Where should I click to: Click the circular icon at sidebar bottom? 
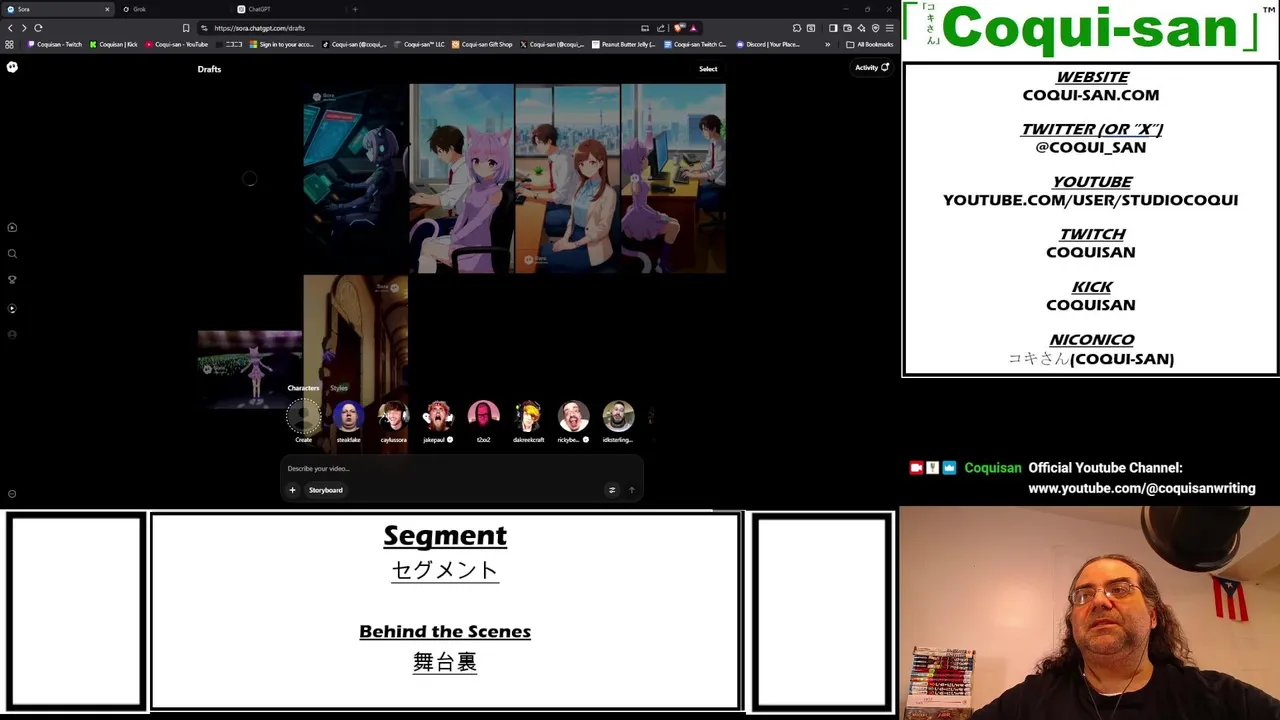(12, 493)
